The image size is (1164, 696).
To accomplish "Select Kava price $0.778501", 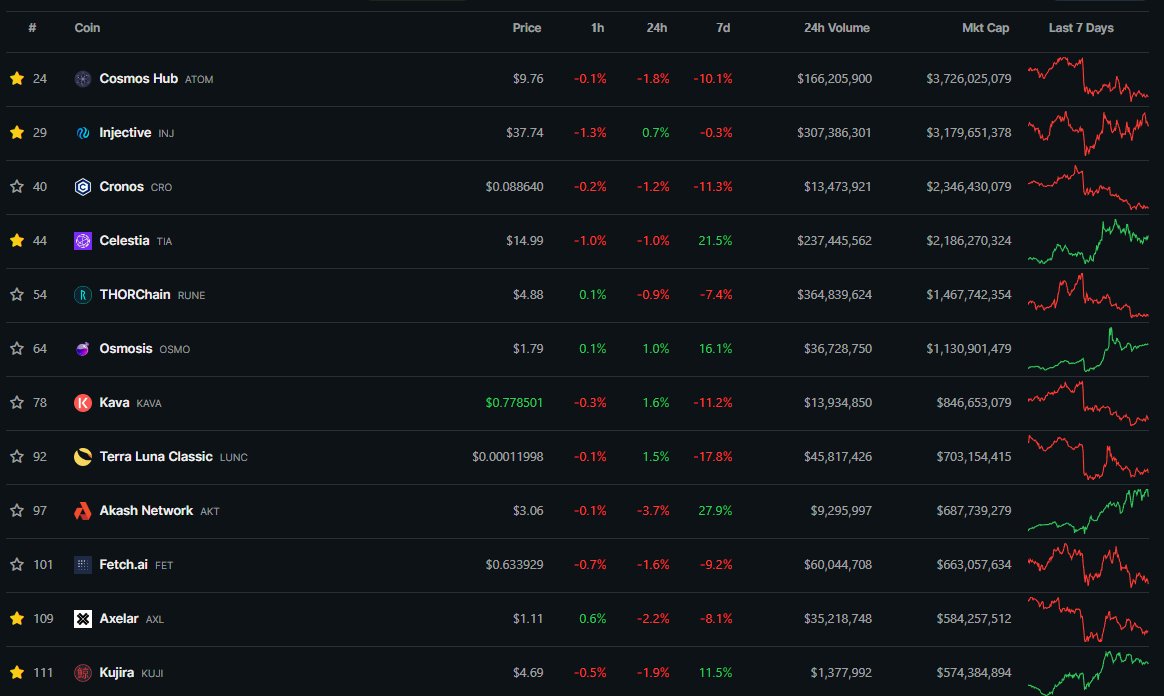I will click(514, 403).
